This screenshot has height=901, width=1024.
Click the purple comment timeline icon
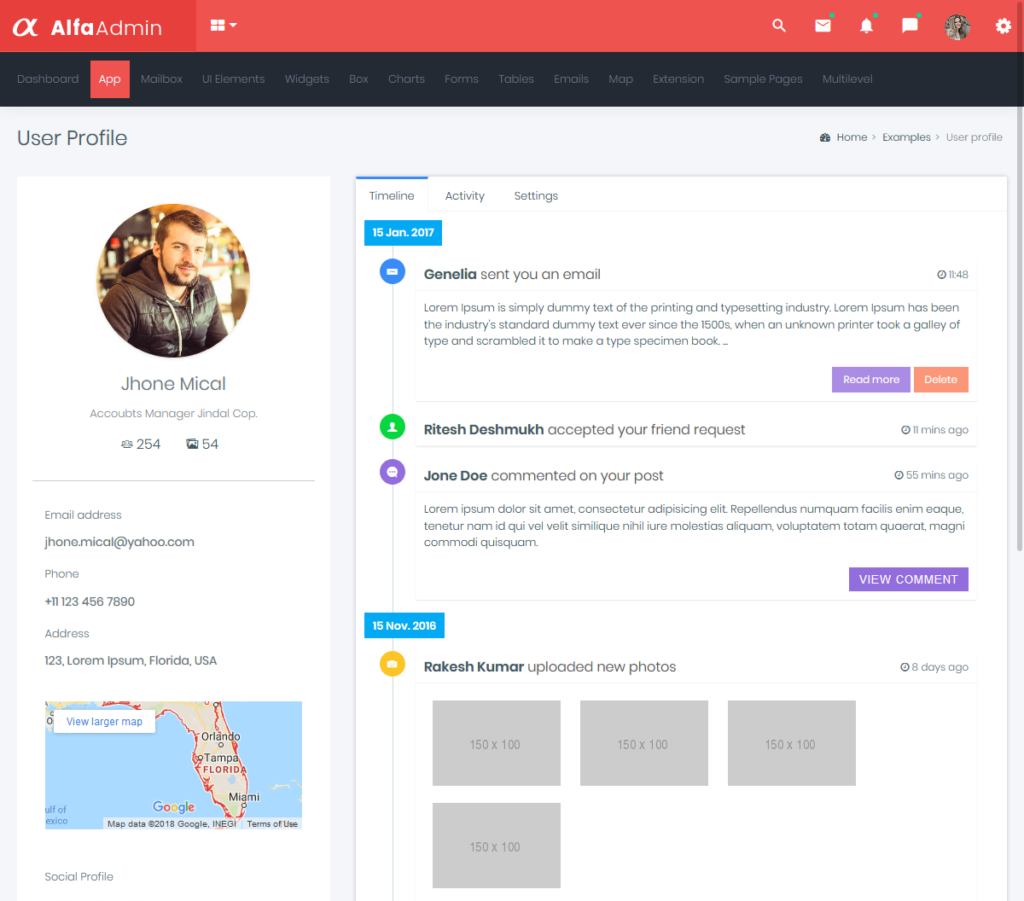[392, 471]
